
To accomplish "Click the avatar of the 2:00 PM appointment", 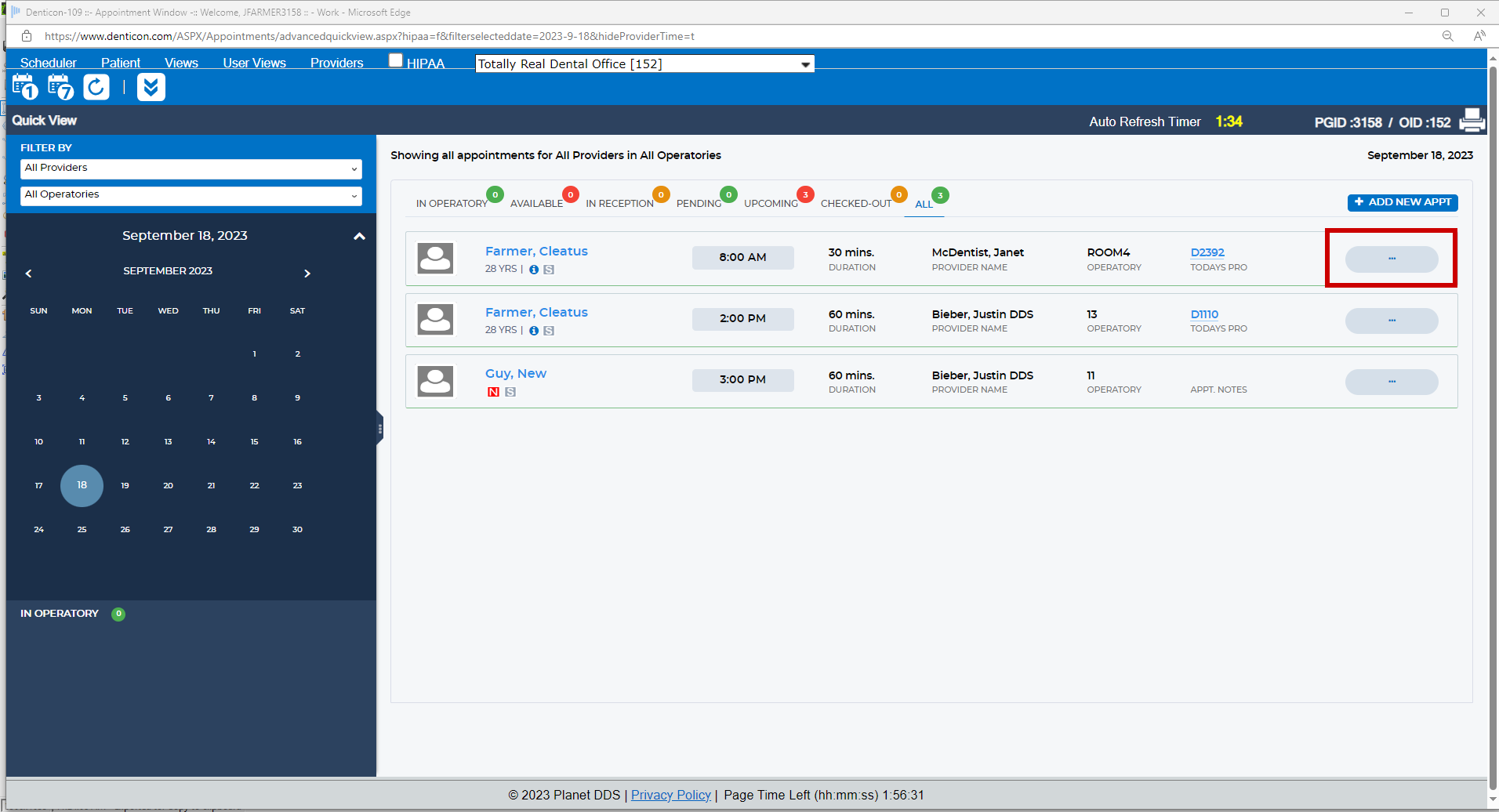I will click(x=435, y=319).
